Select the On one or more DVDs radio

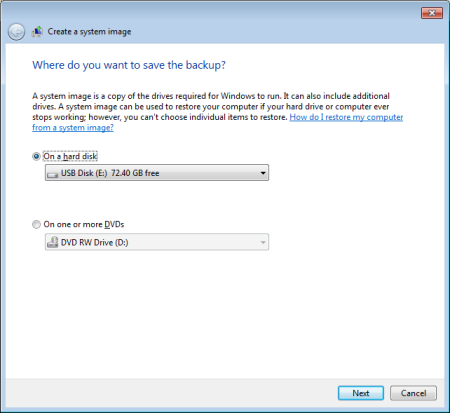[x=36, y=224]
